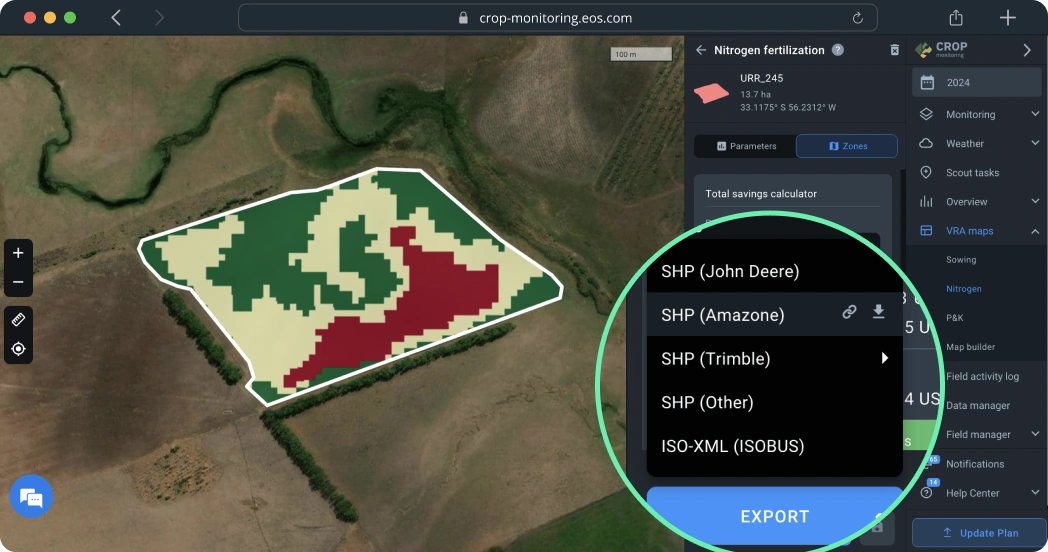Viewport: 1048px width, 552px height.
Task: Delete map using the trash icon
Action: tap(894, 50)
